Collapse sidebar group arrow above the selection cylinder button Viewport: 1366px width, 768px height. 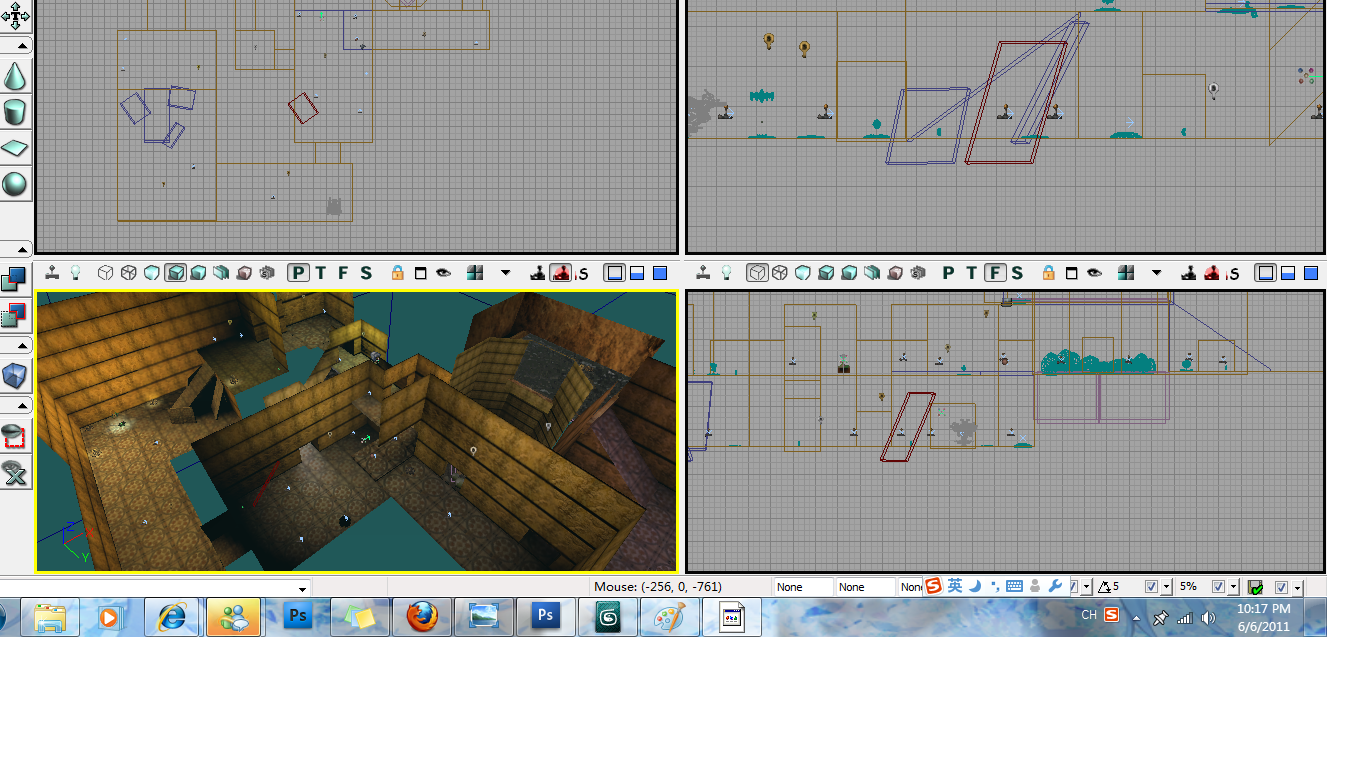(15, 405)
